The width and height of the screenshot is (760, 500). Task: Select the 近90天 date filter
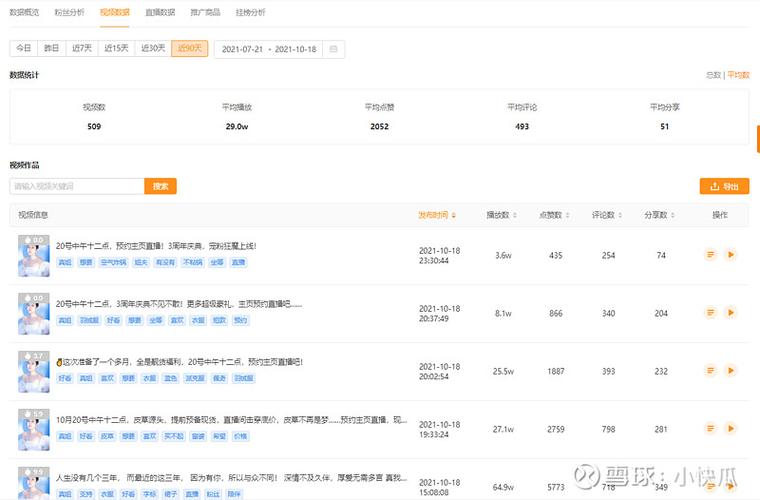(190, 48)
